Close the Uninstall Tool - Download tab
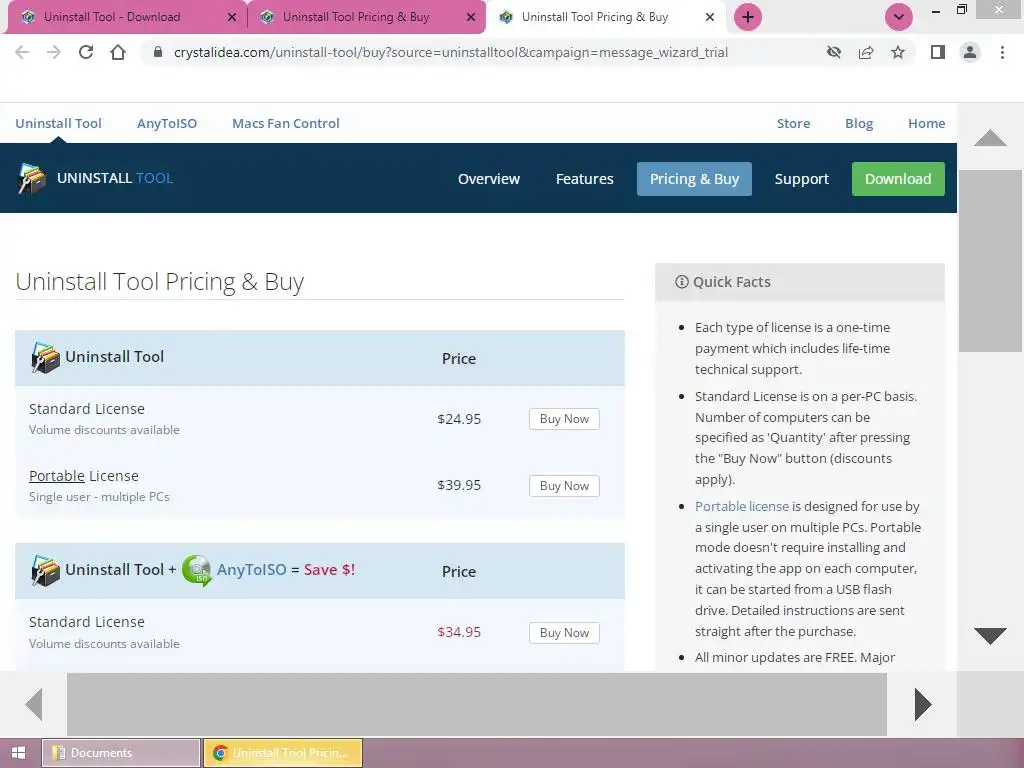 click(232, 17)
